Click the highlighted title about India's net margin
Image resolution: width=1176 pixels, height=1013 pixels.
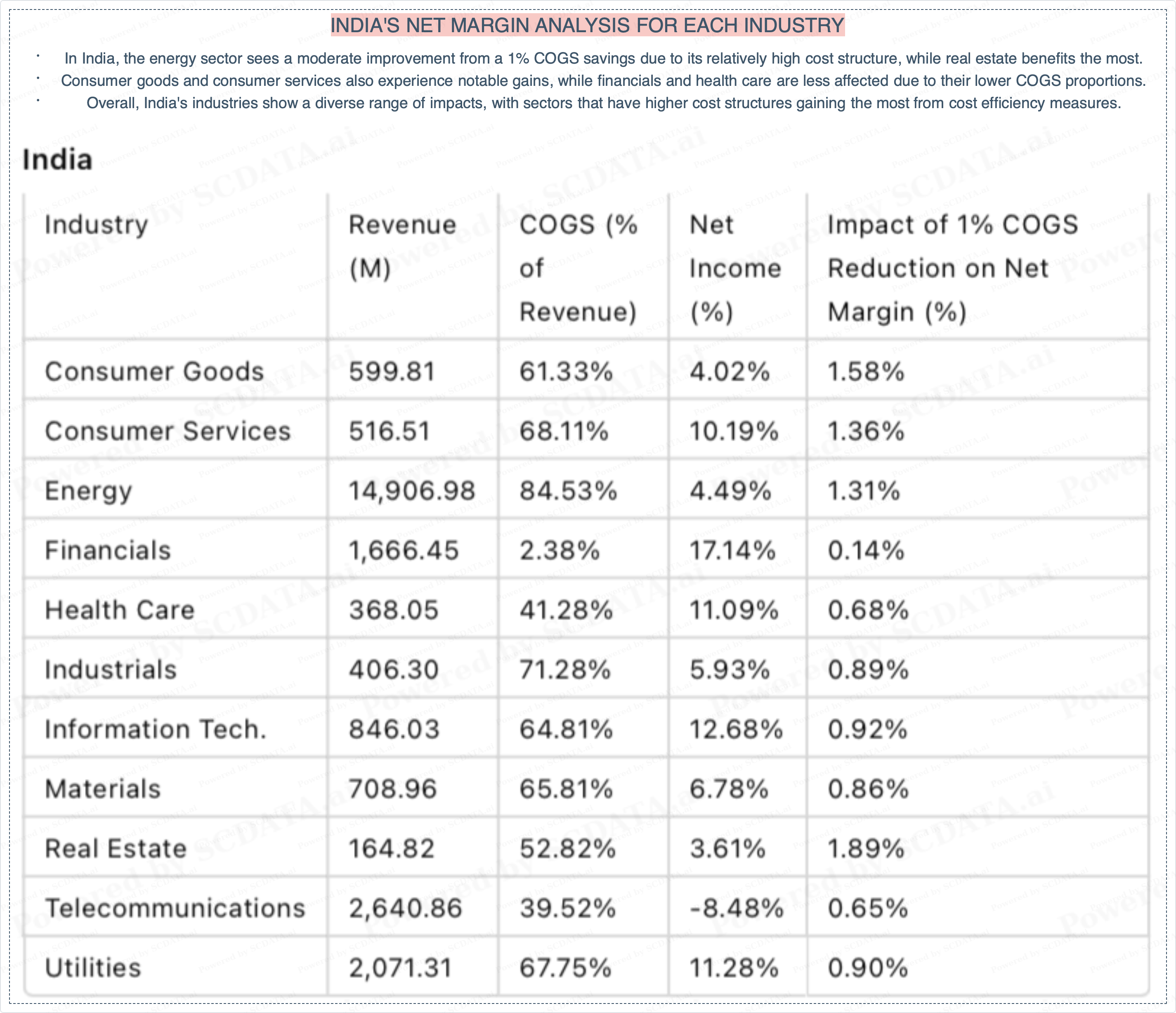(x=588, y=26)
